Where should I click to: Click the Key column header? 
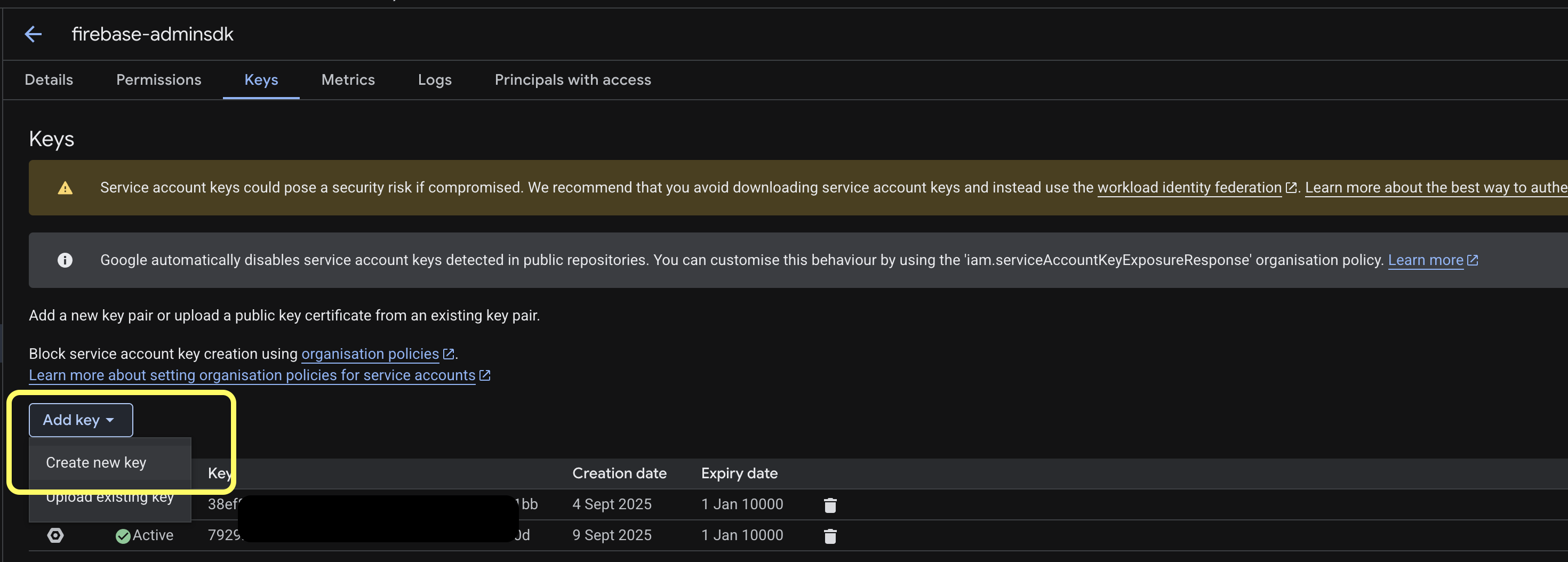click(x=219, y=473)
